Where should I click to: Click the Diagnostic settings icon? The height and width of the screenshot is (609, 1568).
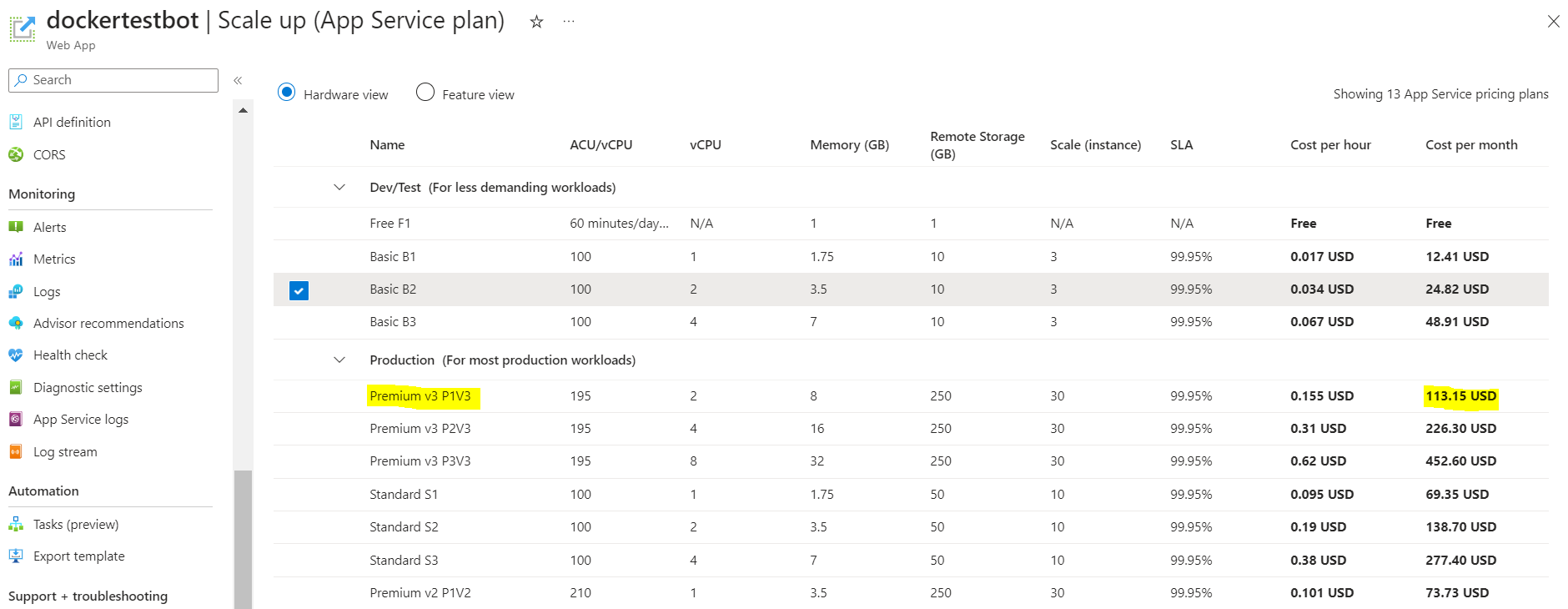[x=16, y=387]
